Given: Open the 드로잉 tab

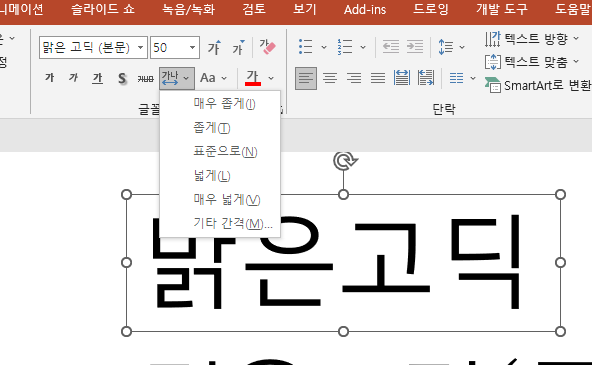Looking at the screenshot, I should pos(431,9).
